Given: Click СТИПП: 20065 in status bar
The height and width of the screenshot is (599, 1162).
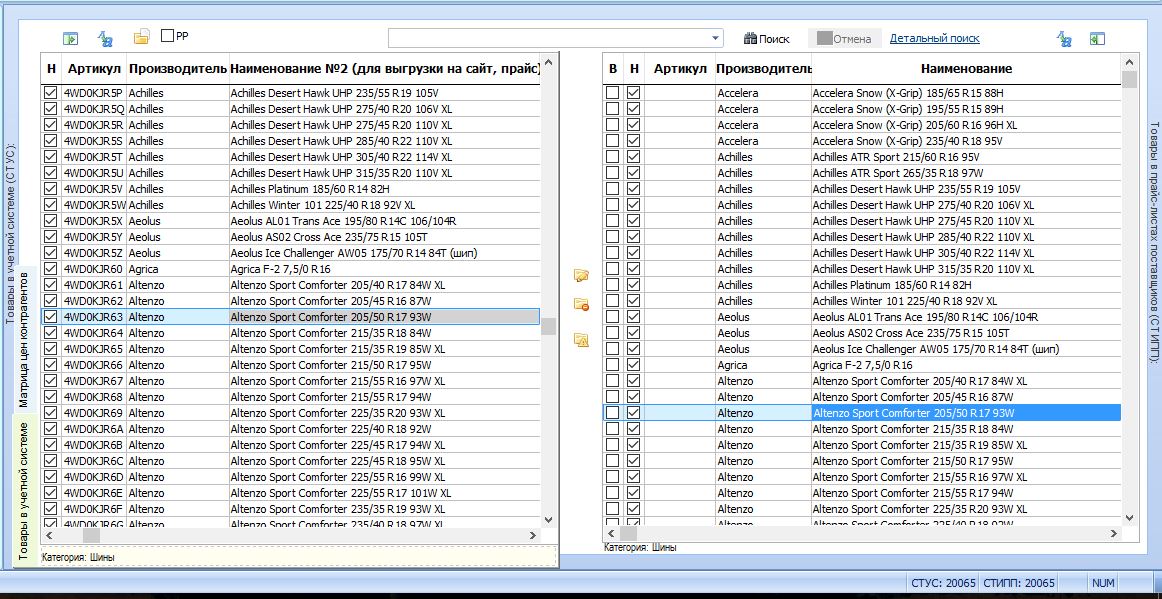Looking at the screenshot, I should click(x=1018, y=583).
